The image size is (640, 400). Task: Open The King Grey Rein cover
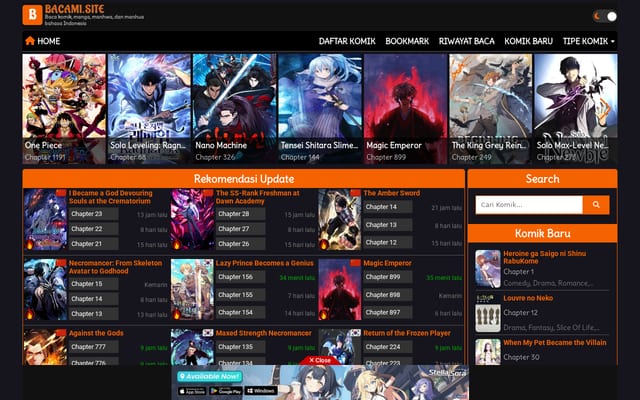491,109
